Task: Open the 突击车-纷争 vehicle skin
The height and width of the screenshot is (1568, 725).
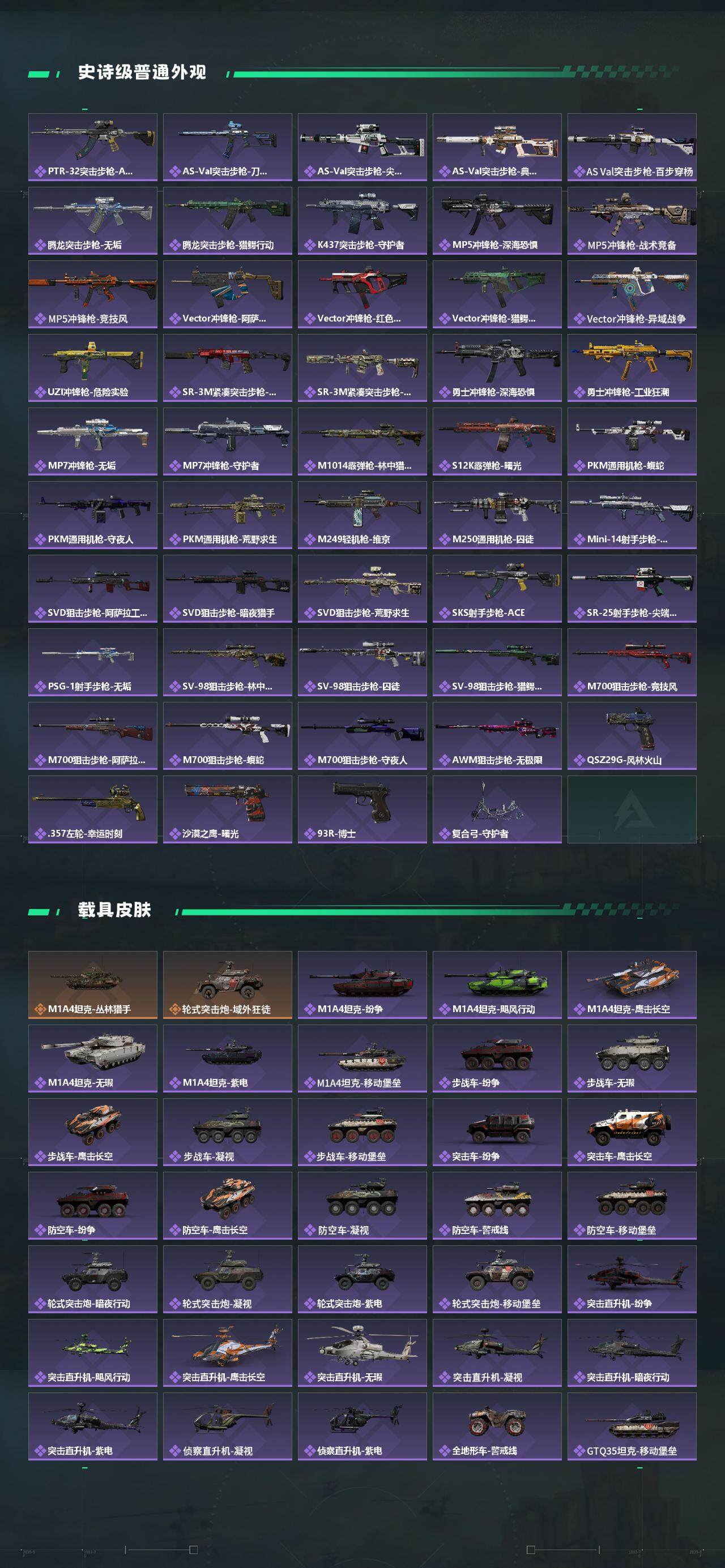Action: [497, 1132]
